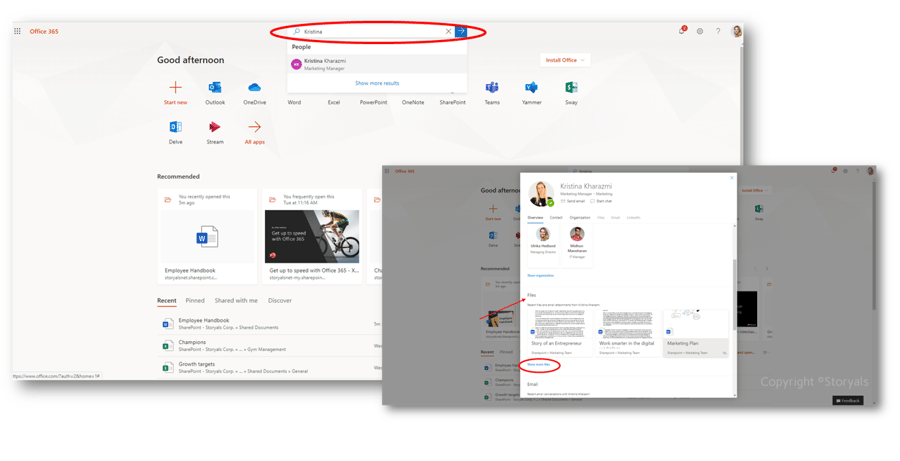Click Show organization link
900x461 pixels.
click(541, 276)
